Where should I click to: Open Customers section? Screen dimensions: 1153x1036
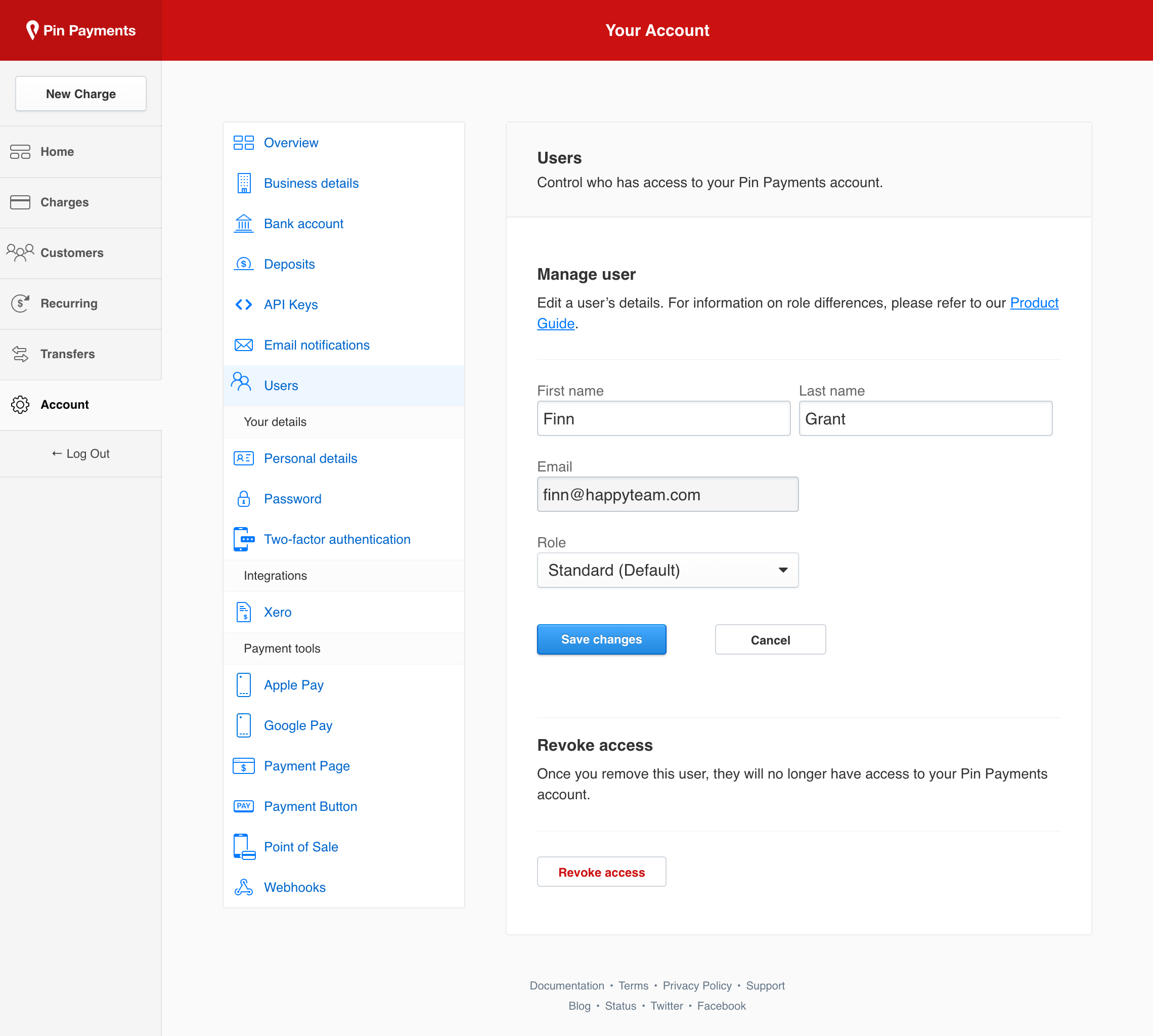coord(80,253)
